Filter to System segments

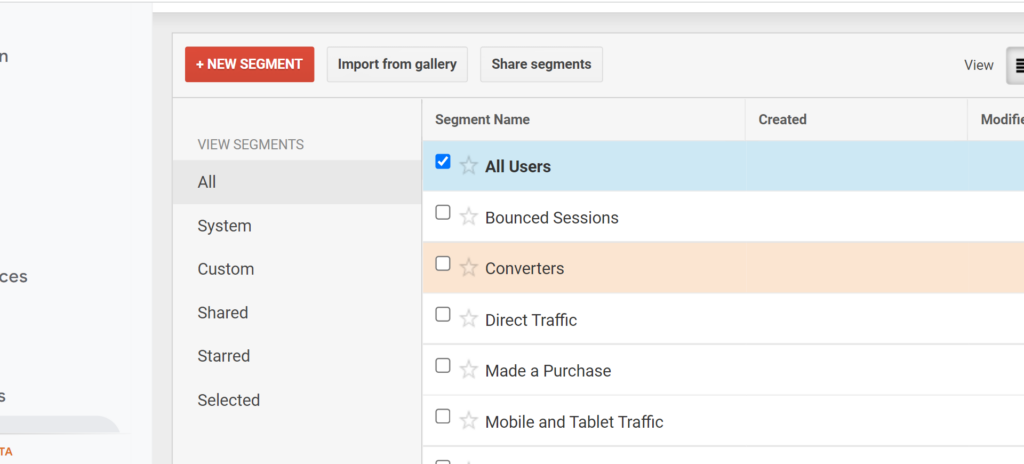tap(297, 225)
